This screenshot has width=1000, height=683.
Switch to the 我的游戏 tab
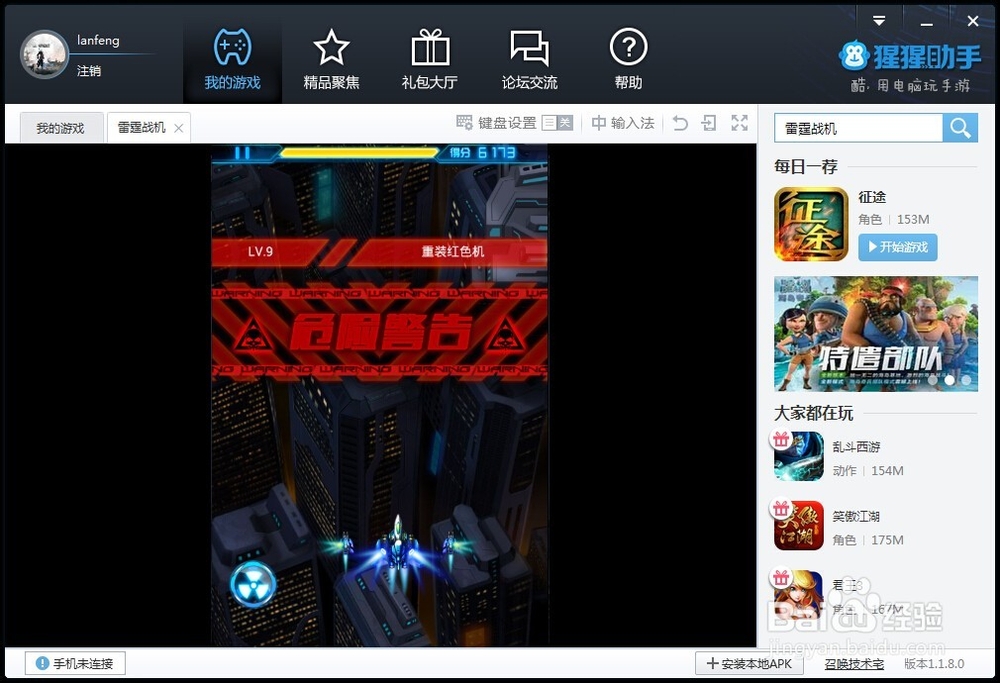click(x=61, y=128)
